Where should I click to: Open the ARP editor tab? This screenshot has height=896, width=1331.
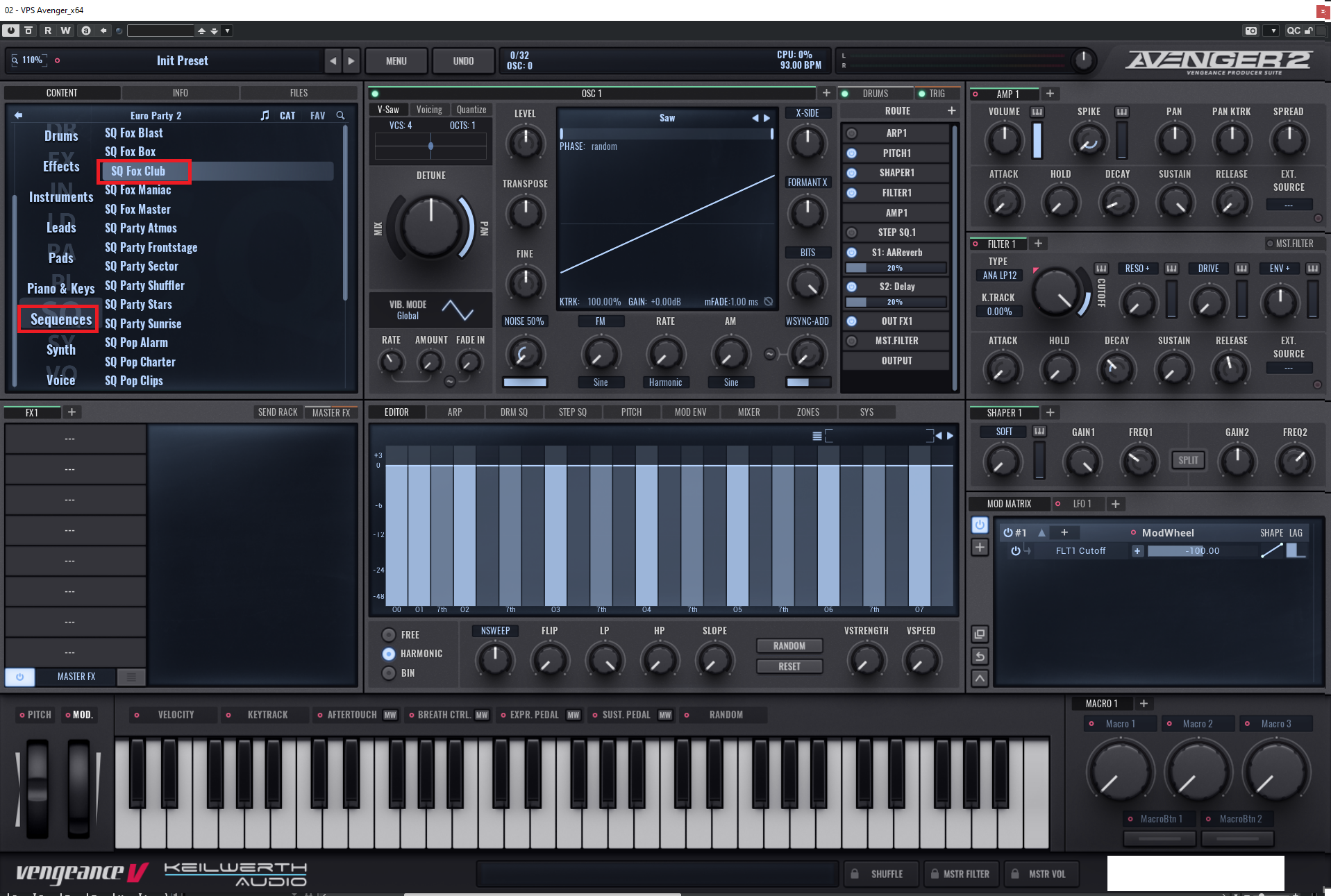(x=455, y=412)
